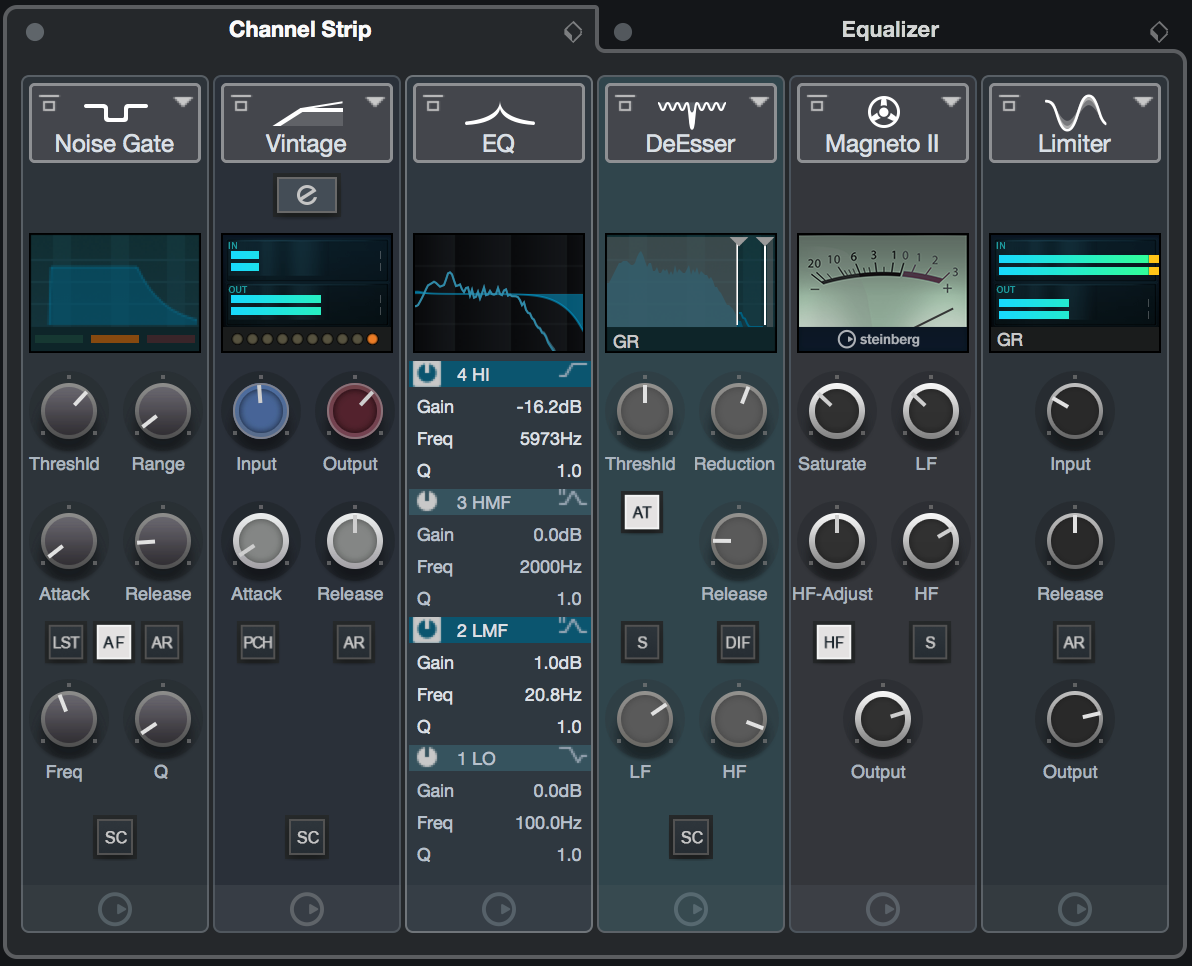Image resolution: width=1192 pixels, height=966 pixels.
Task: Open the preset arrow below the EQ module
Action: click(x=498, y=909)
